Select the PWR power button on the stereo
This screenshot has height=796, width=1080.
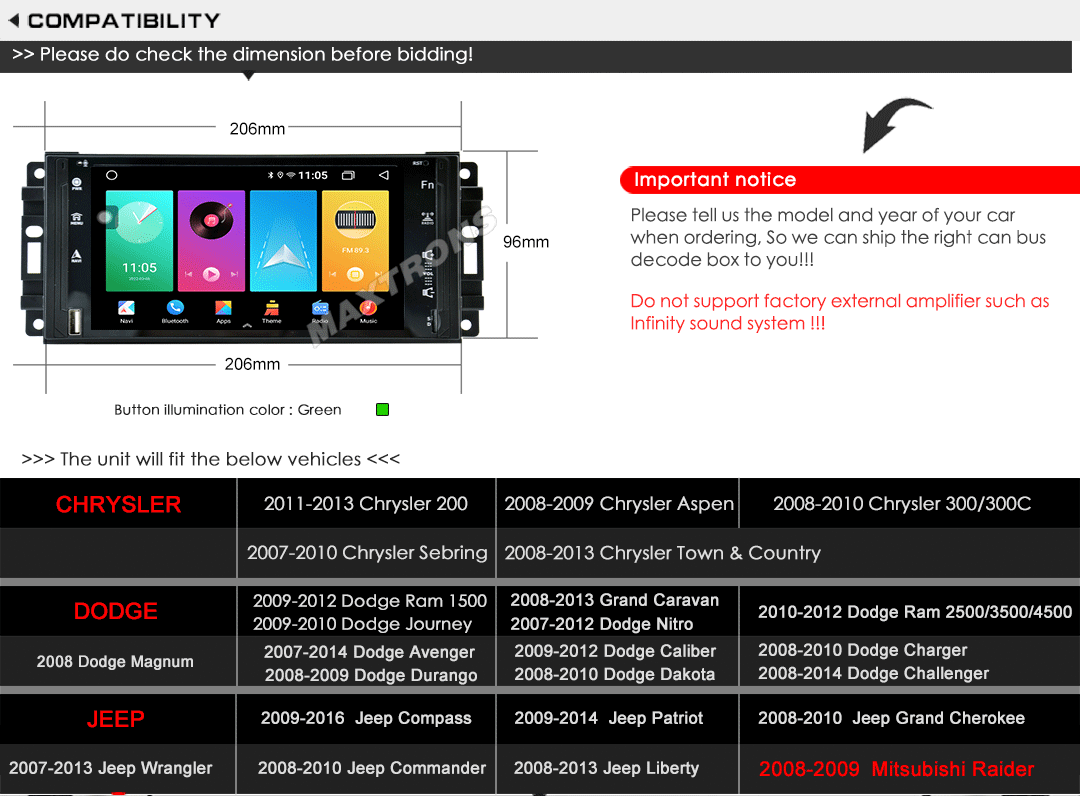tap(76, 184)
